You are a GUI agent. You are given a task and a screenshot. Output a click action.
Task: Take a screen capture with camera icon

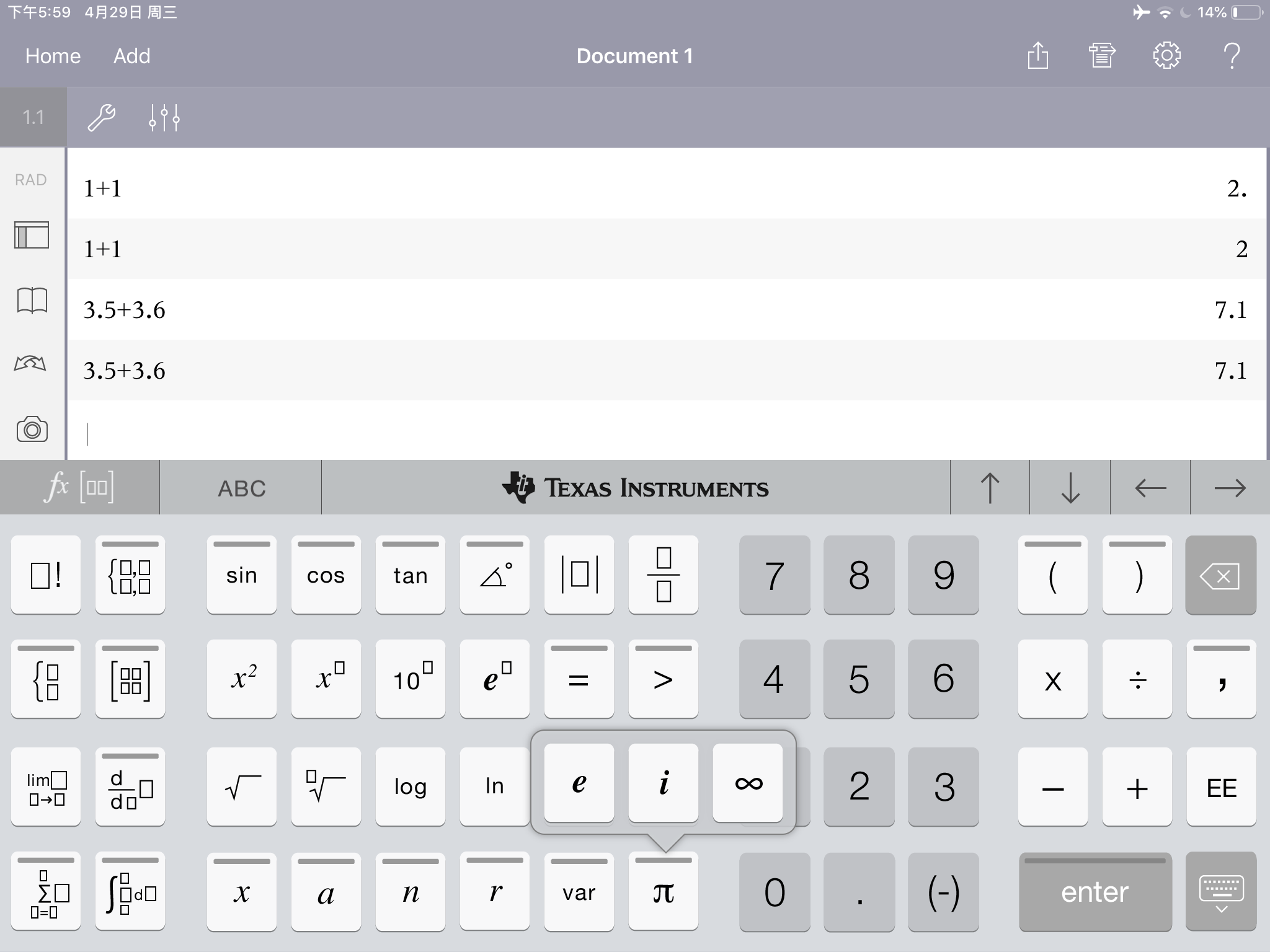pyautogui.click(x=32, y=429)
